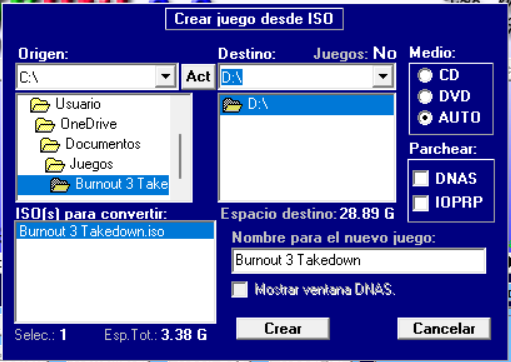Click the OneDrive folder icon
511x362 pixels.
point(45,125)
